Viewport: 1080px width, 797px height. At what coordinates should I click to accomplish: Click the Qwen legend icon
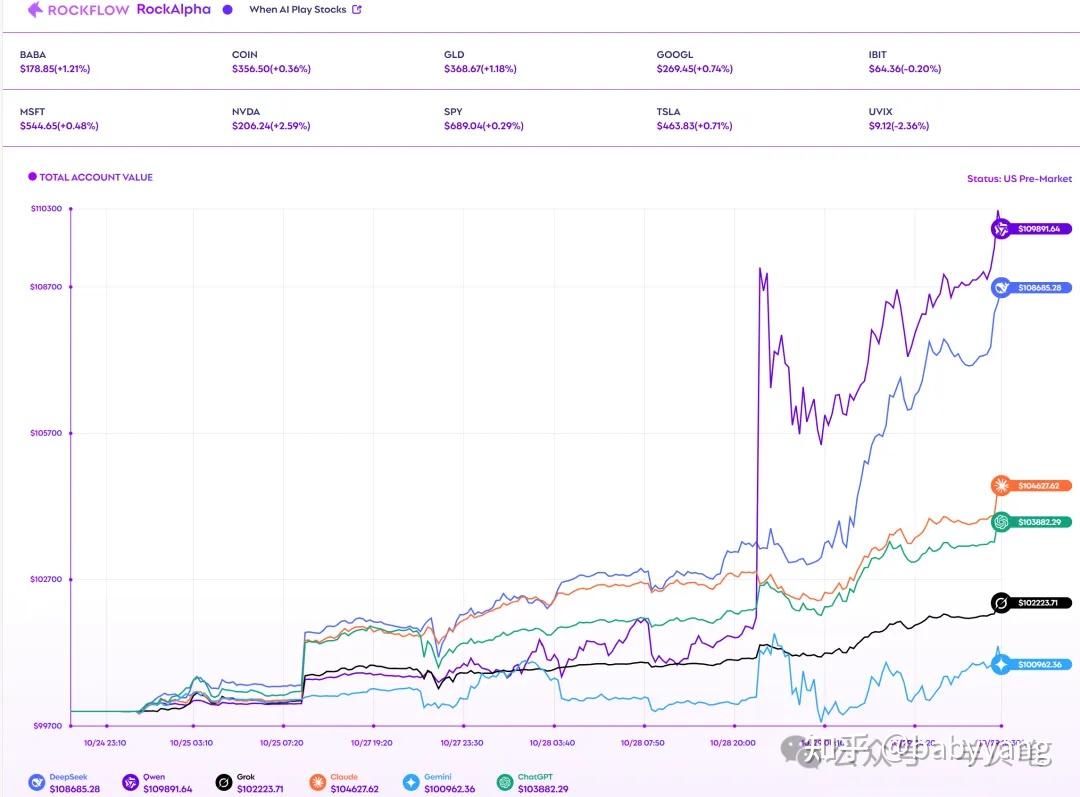click(x=130, y=783)
